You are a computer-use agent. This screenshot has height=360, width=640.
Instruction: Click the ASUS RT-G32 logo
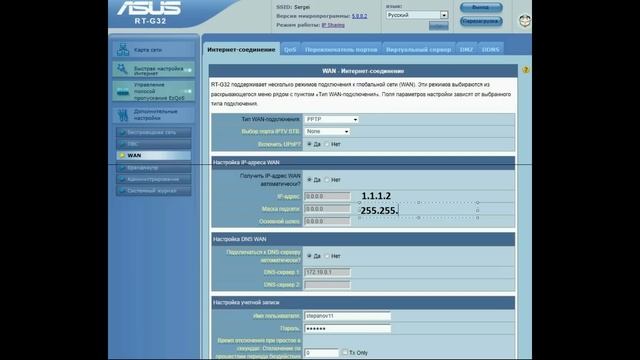pyautogui.click(x=149, y=13)
